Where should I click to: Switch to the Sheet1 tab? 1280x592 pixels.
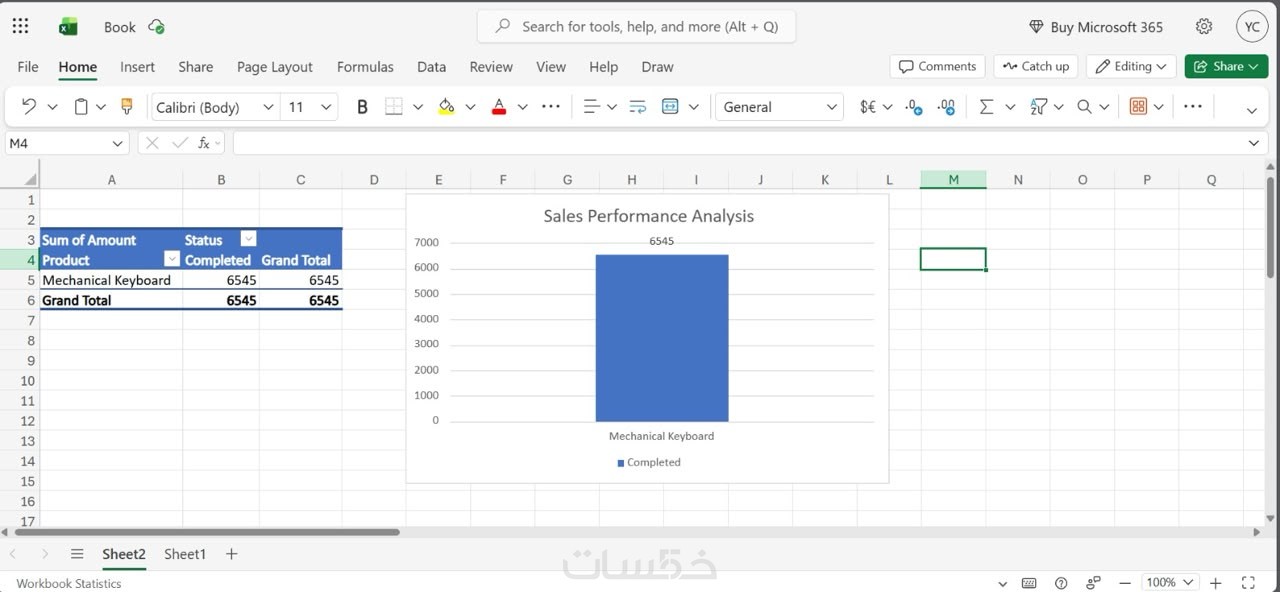185,554
